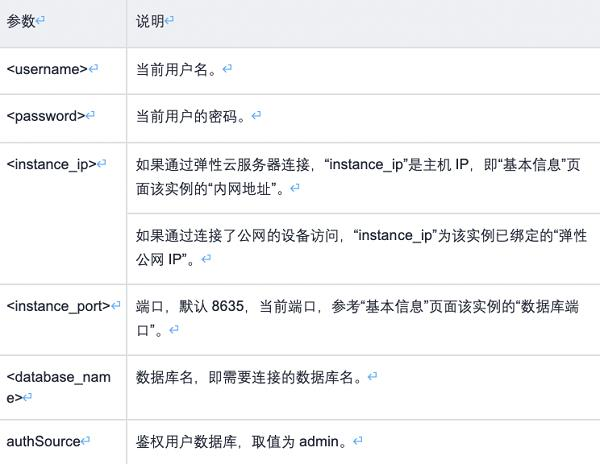Viewport: 600px width, 464px height.
Task: Click the 参数 column header cell
Action: 21,21
